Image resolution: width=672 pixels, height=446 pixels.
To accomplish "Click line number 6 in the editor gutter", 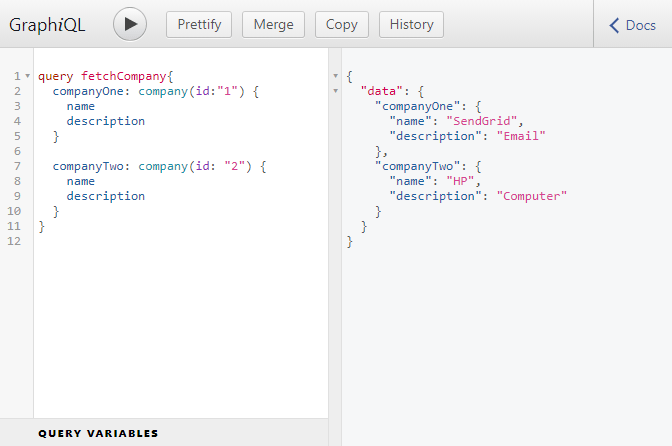I will [x=18, y=151].
